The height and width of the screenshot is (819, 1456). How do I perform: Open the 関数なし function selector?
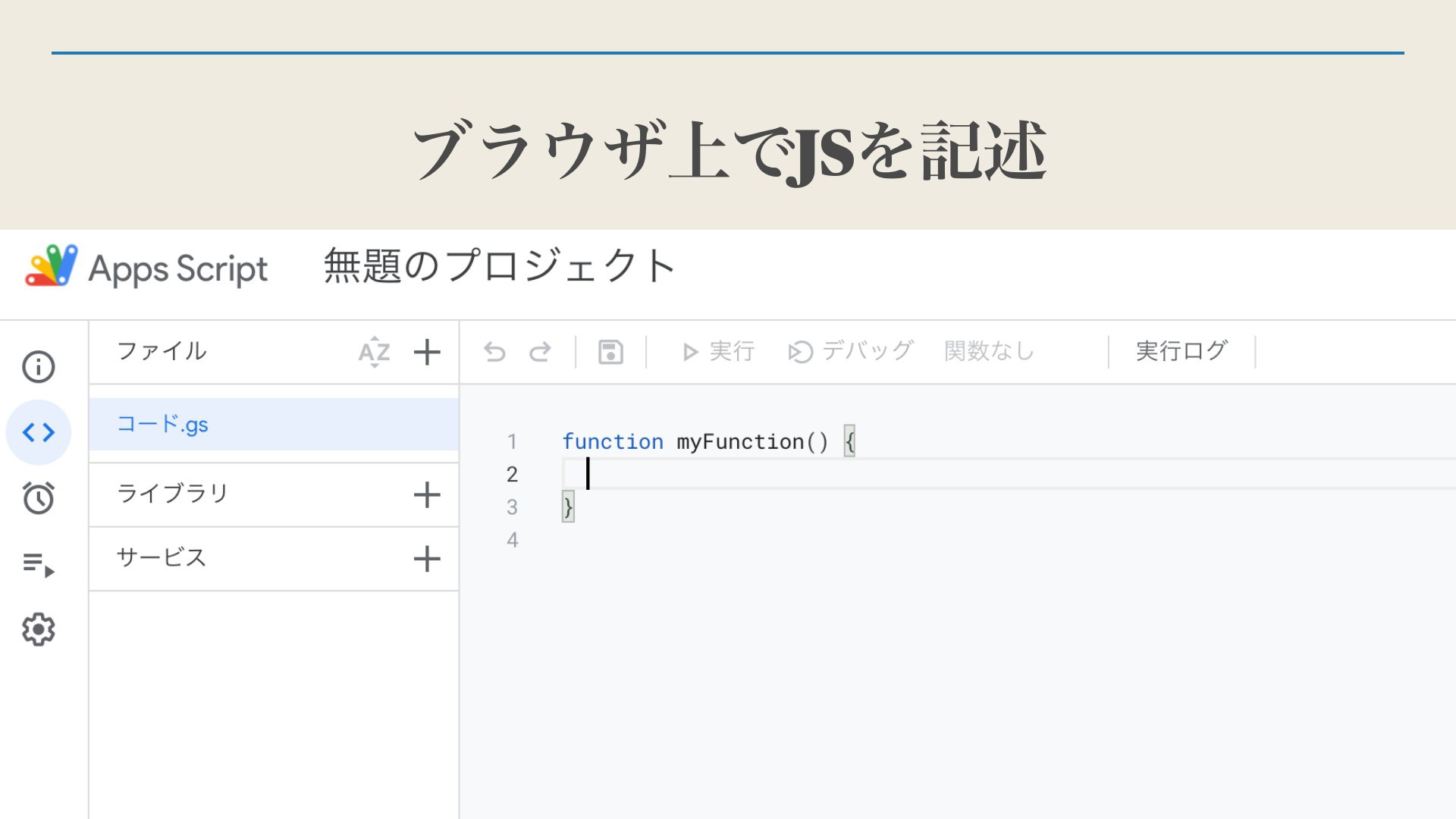(990, 351)
